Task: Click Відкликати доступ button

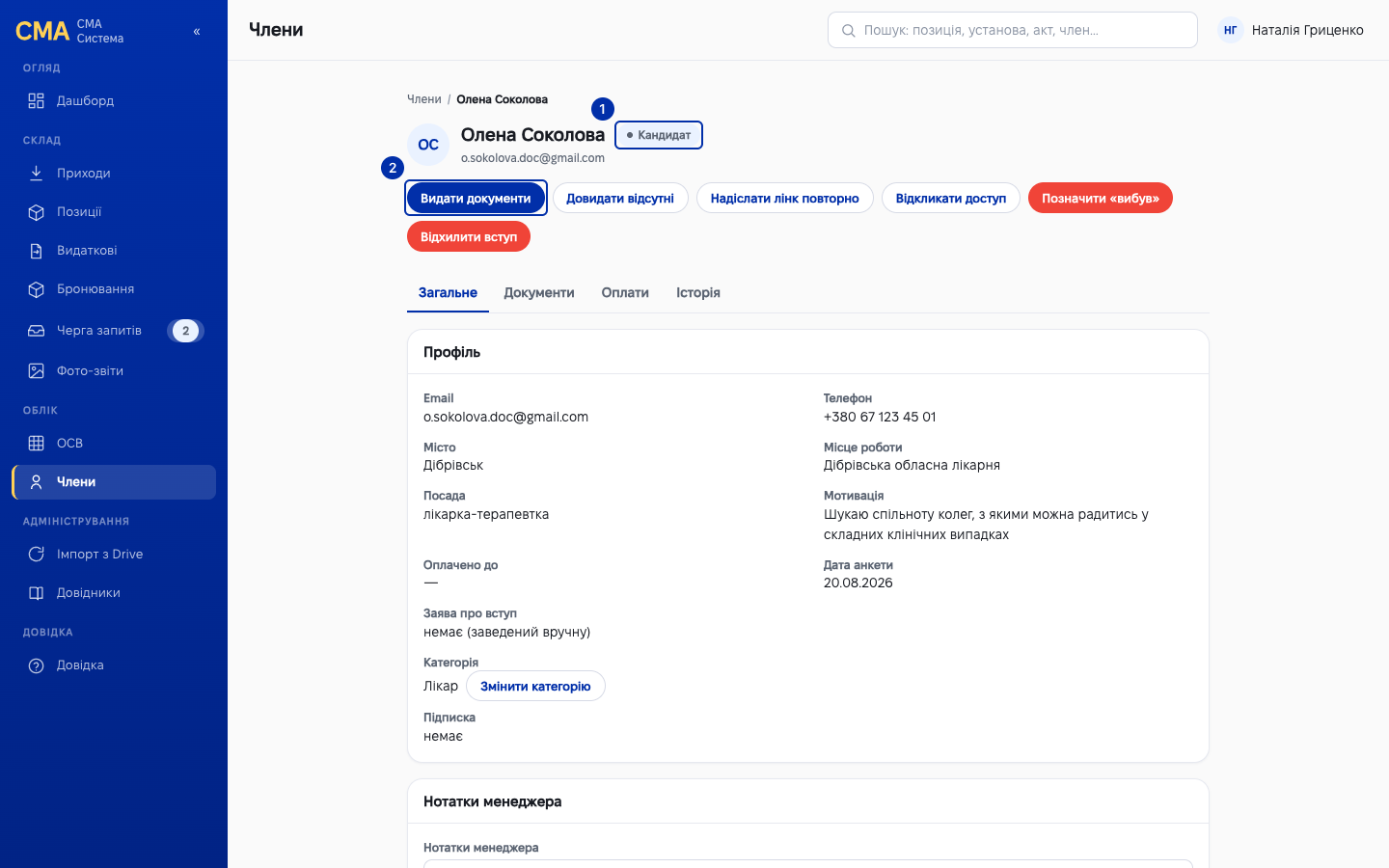Action: [951, 198]
